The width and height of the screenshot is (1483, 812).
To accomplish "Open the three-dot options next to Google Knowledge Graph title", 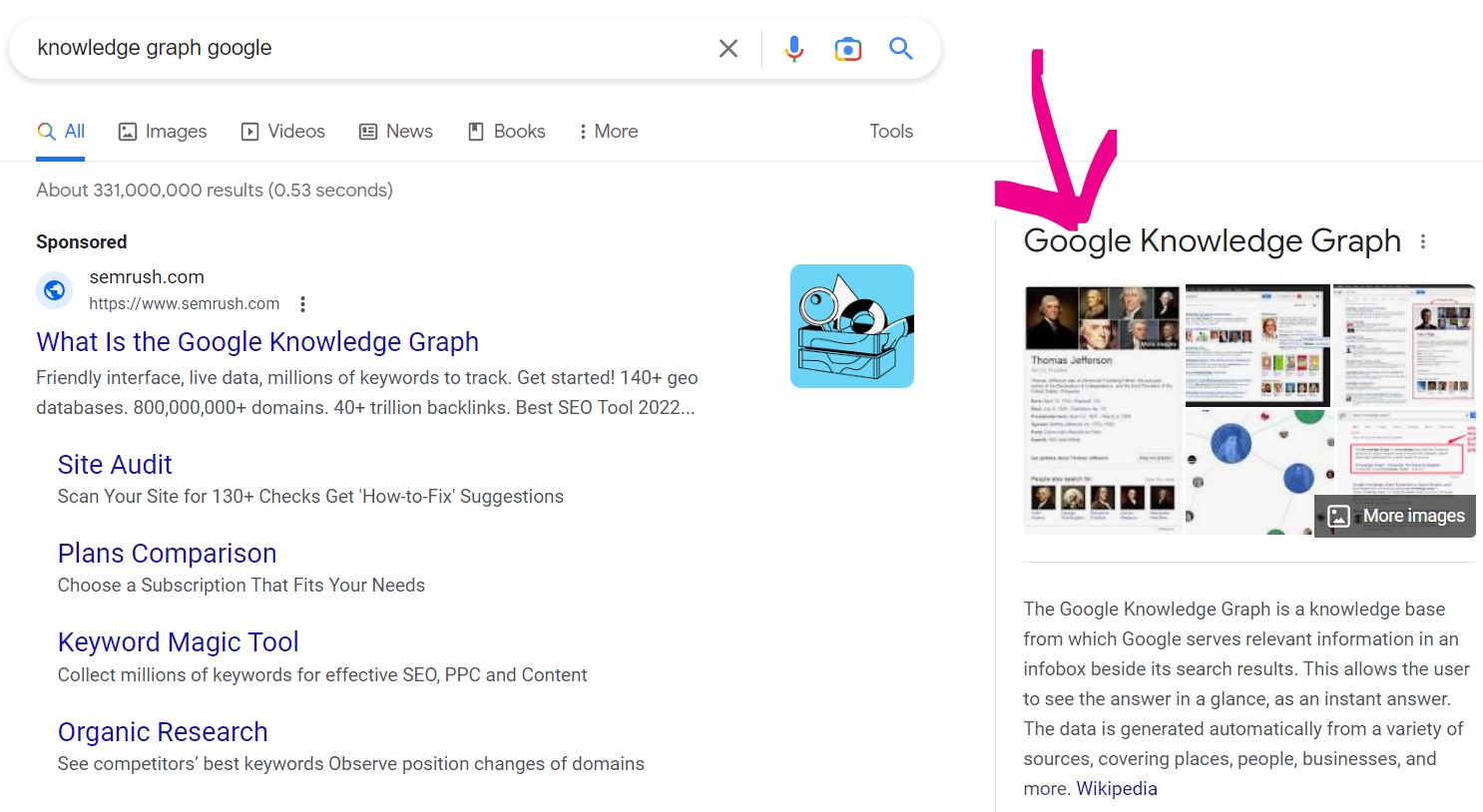I will click(x=1423, y=241).
